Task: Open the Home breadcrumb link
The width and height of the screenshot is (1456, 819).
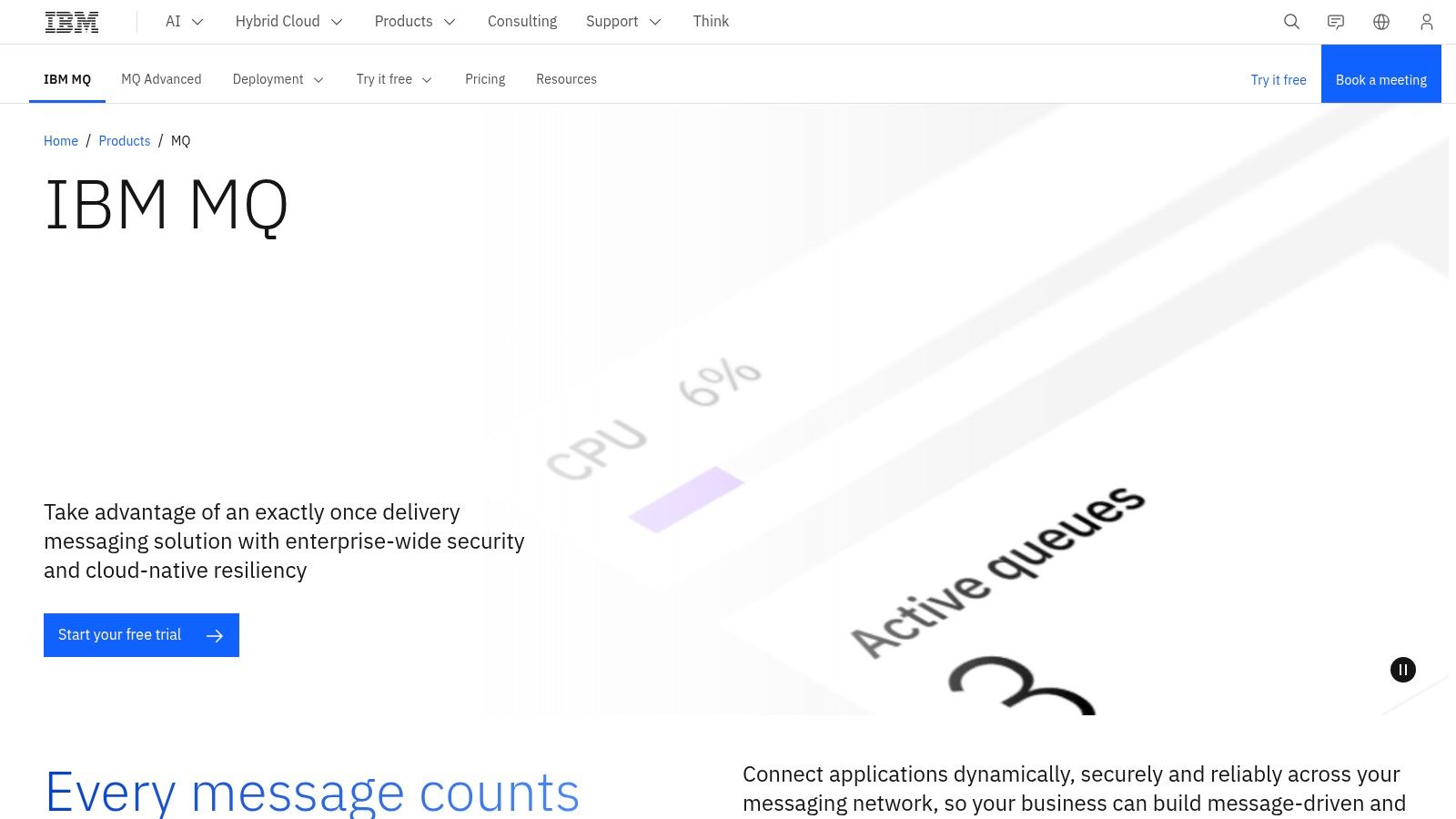Action: click(x=61, y=141)
